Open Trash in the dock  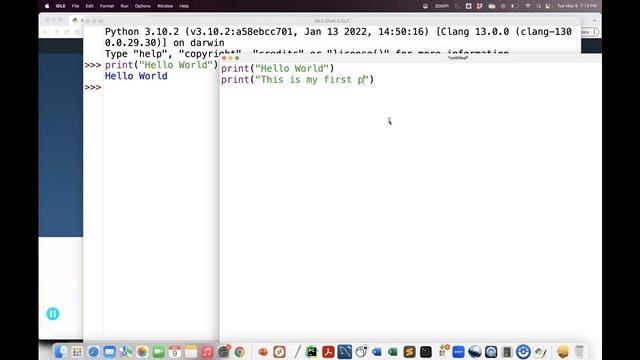[579, 351]
